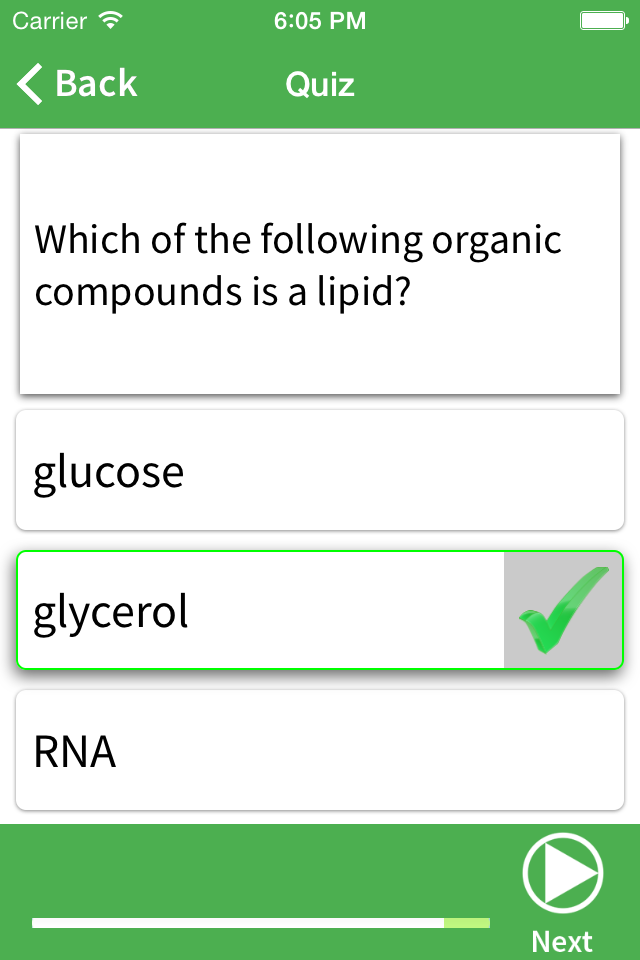Viewport: 640px width, 960px height.
Task: Tap the 6:05 PM clock
Action: (x=320, y=19)
